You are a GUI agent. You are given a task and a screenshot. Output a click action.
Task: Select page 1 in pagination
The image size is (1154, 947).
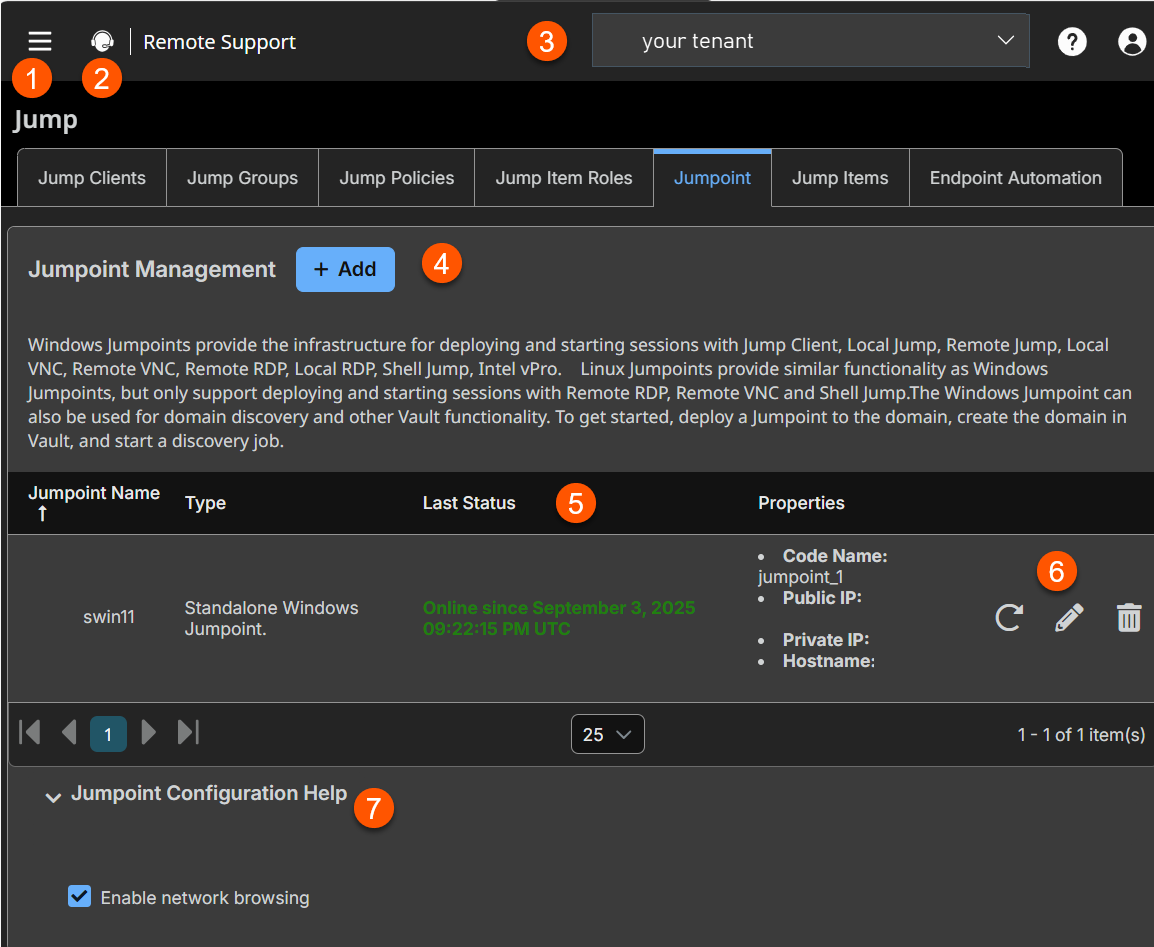108,734
